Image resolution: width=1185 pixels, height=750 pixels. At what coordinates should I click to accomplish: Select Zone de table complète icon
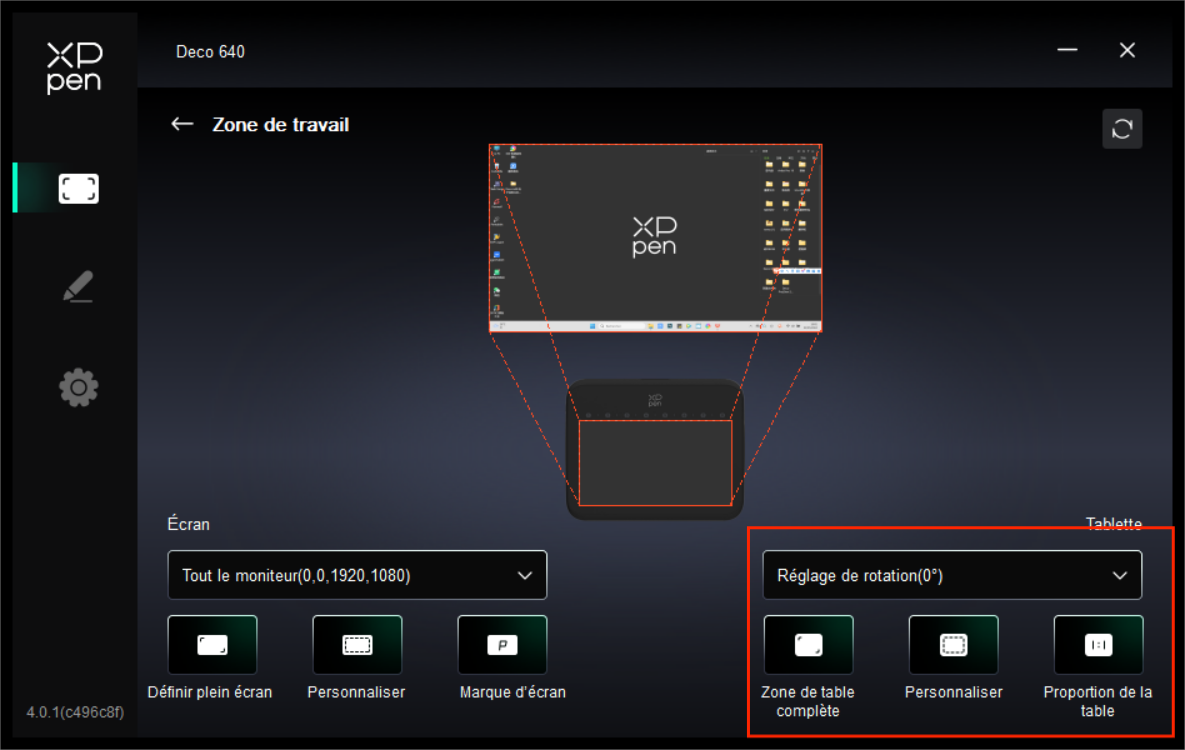pos(808,645)
